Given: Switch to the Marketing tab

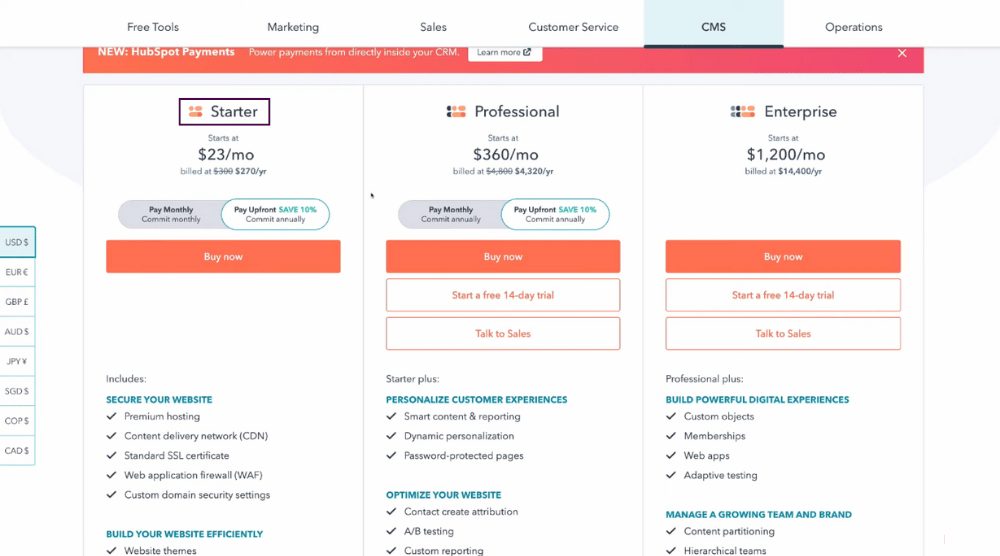Looking at the screenshot, I should [293, 27].
